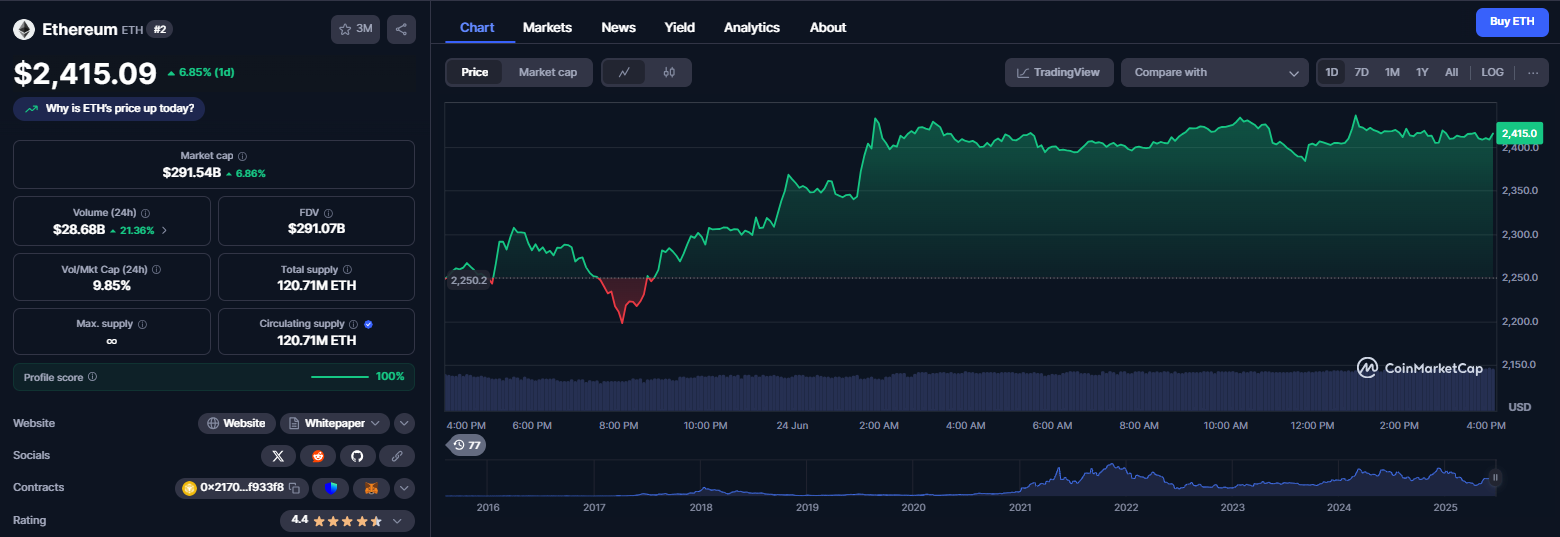Click the info icon beside FDV
The width and height of the screenshot is (1560, 537).
tap(328, 213)
